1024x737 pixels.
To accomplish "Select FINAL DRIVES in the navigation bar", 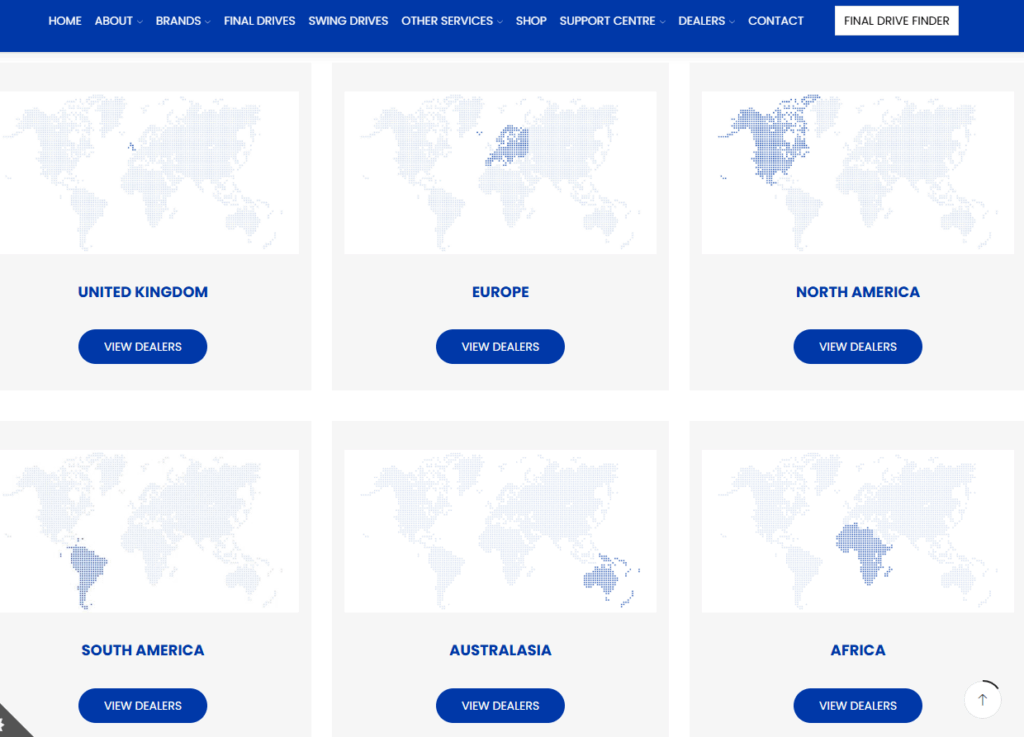I will tap(259, 20).
